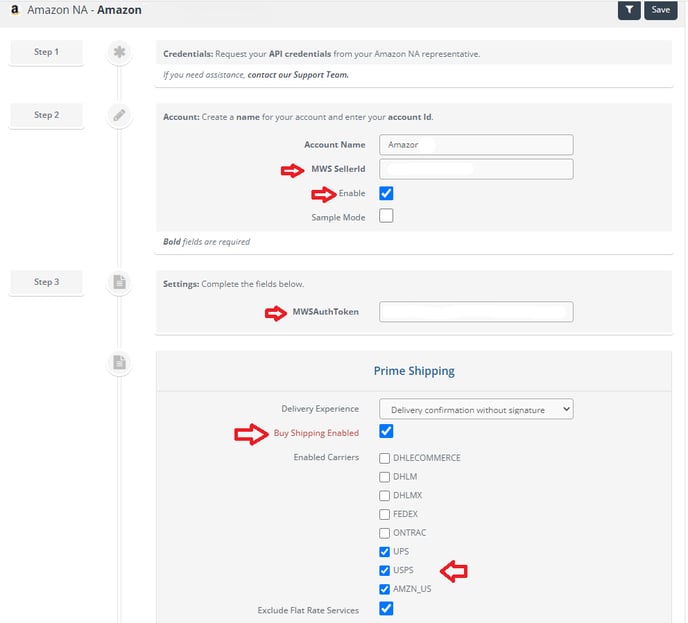Focus the MWS SellerId input field

(476, 169)
